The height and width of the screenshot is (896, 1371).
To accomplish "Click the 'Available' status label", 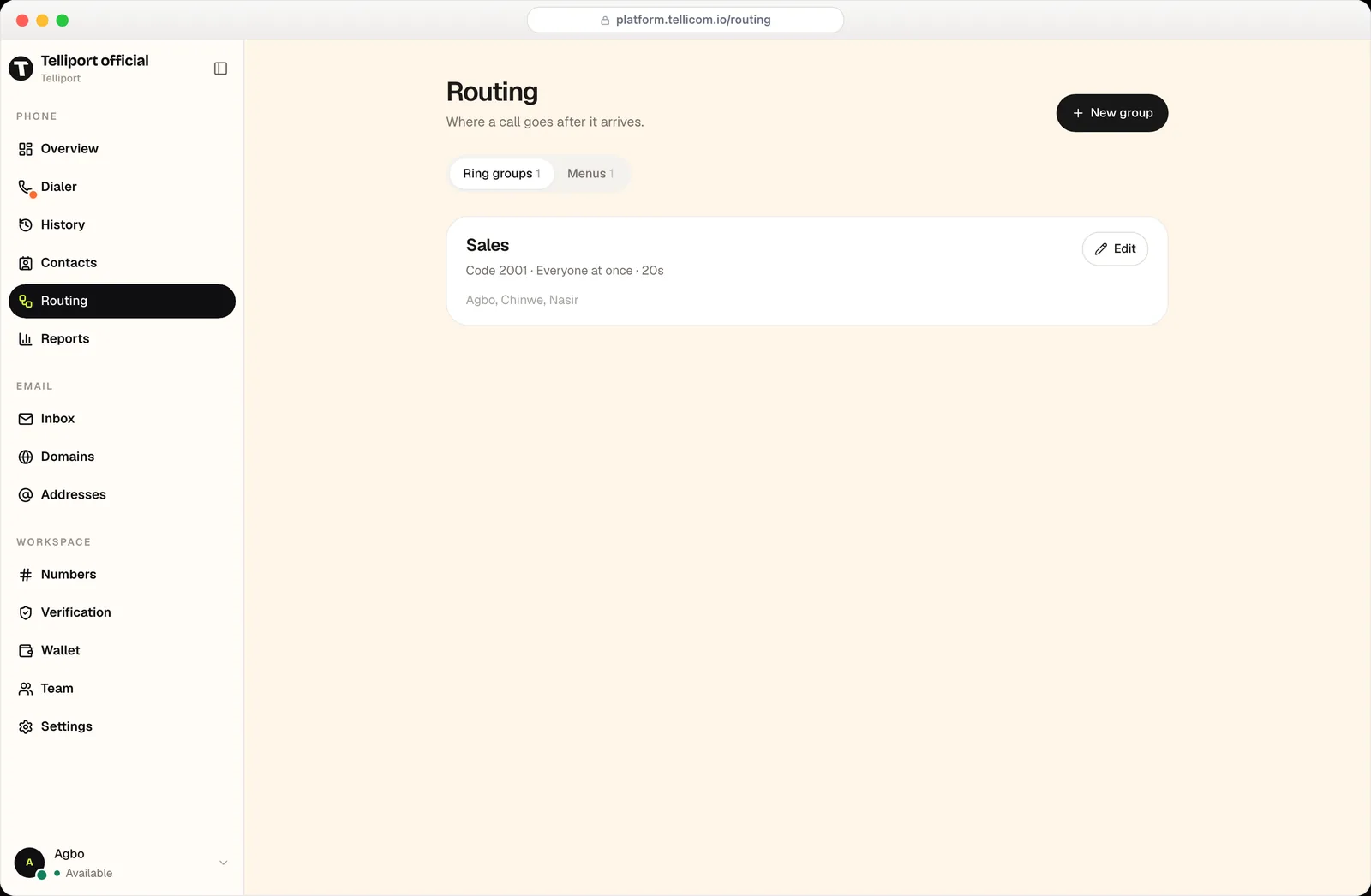I will 89,874.
